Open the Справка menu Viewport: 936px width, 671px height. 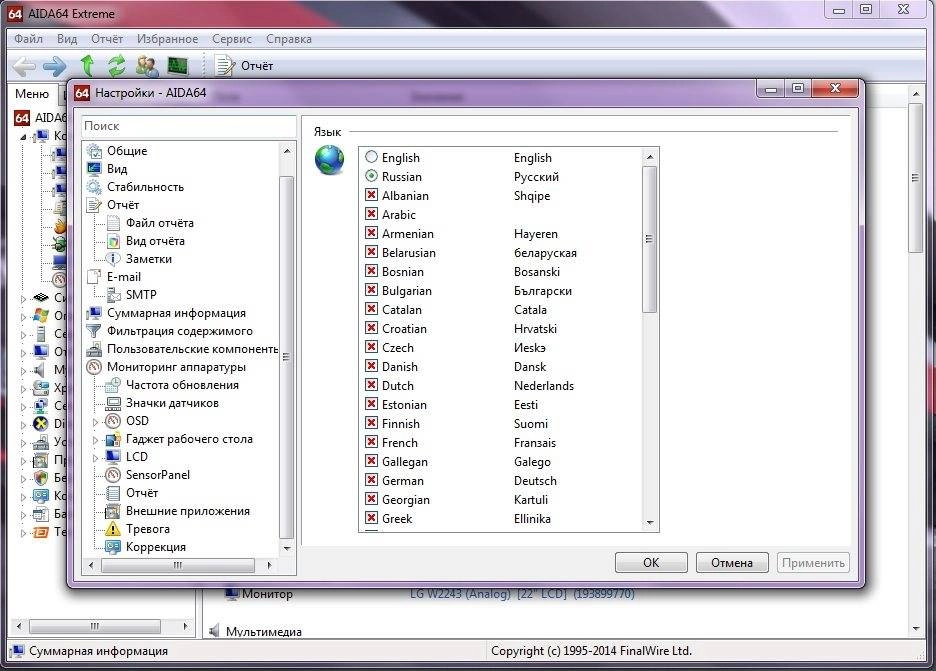(x=288, y=39)
